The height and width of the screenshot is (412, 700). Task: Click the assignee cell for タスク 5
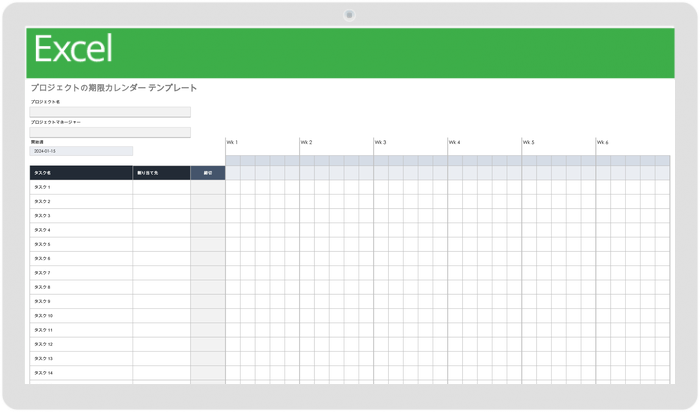162,244
